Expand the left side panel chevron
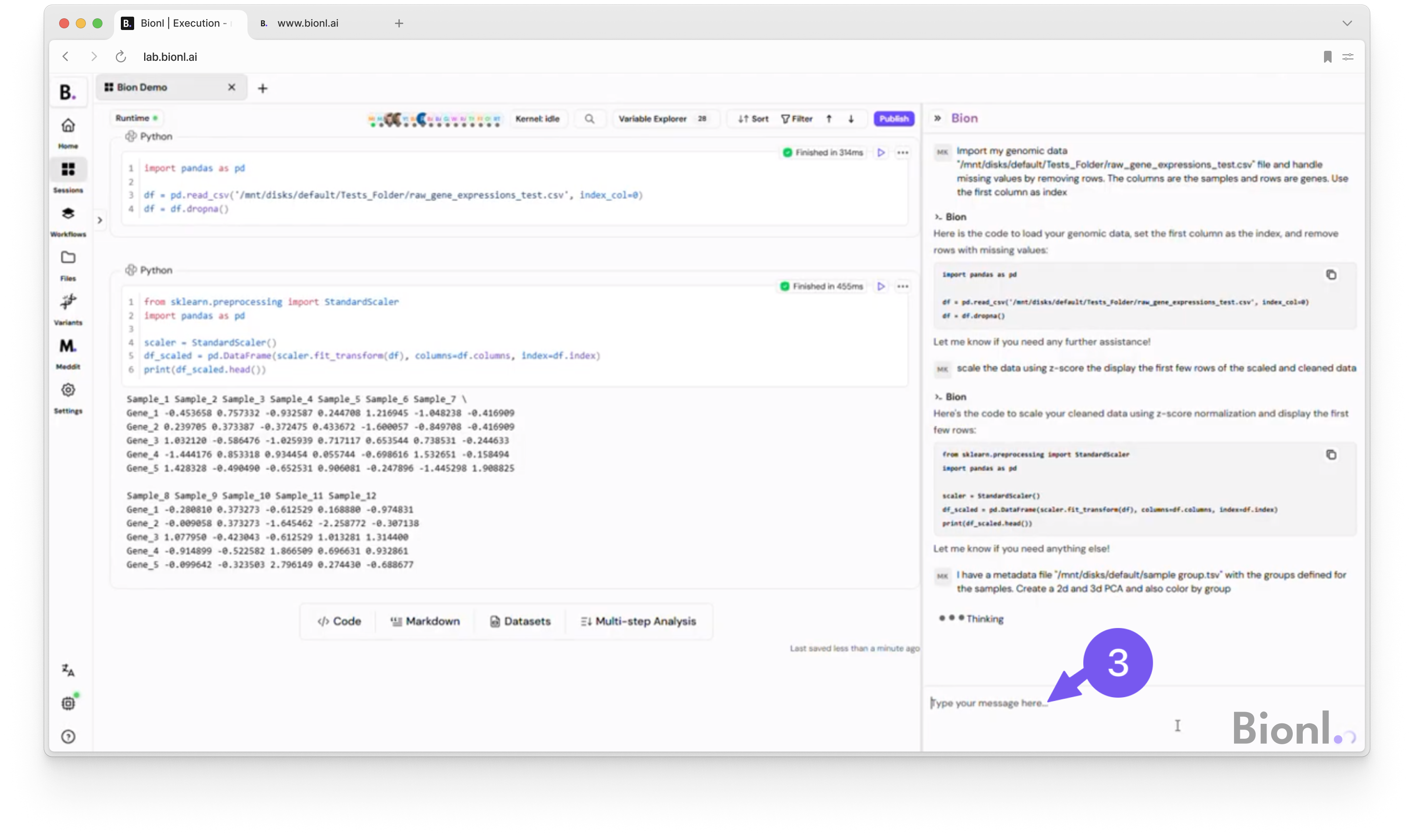The height and width of the screenshot is (840, 1414). pyautogui.click(x=100, y=220)
